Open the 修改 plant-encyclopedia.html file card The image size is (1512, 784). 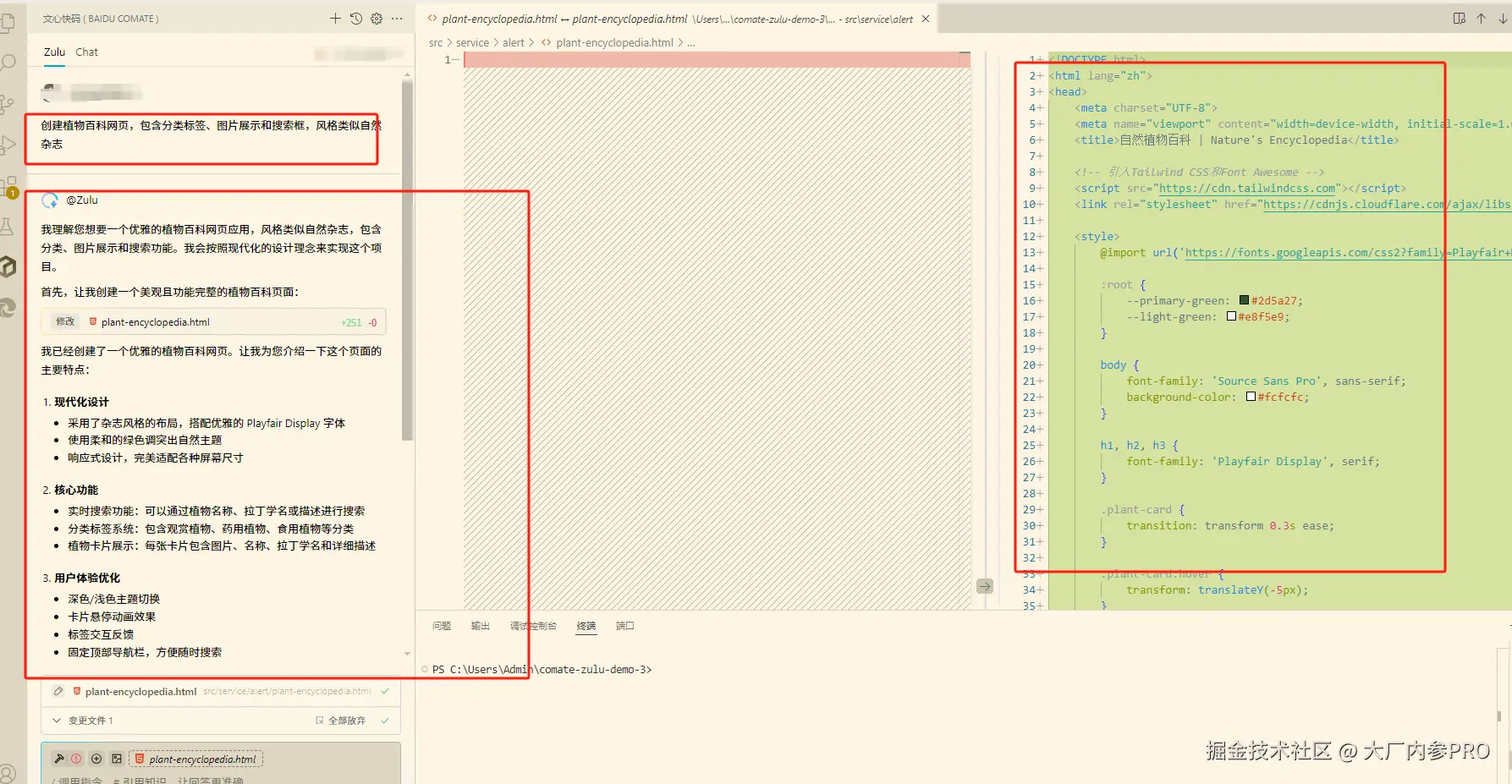214,322
